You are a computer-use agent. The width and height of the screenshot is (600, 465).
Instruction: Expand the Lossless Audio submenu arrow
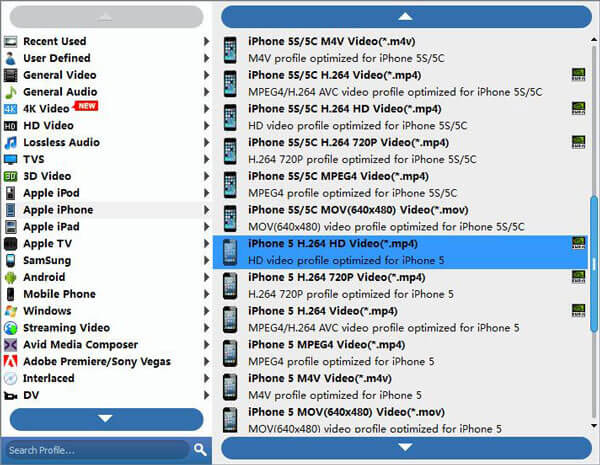pos(206,142)
